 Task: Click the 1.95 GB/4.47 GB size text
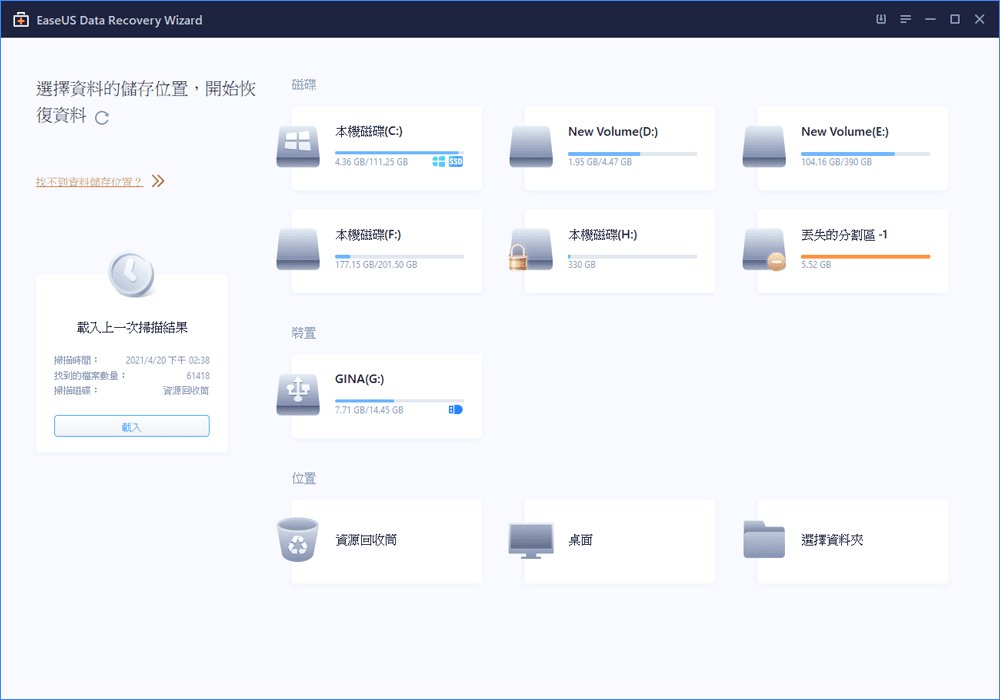599,162
